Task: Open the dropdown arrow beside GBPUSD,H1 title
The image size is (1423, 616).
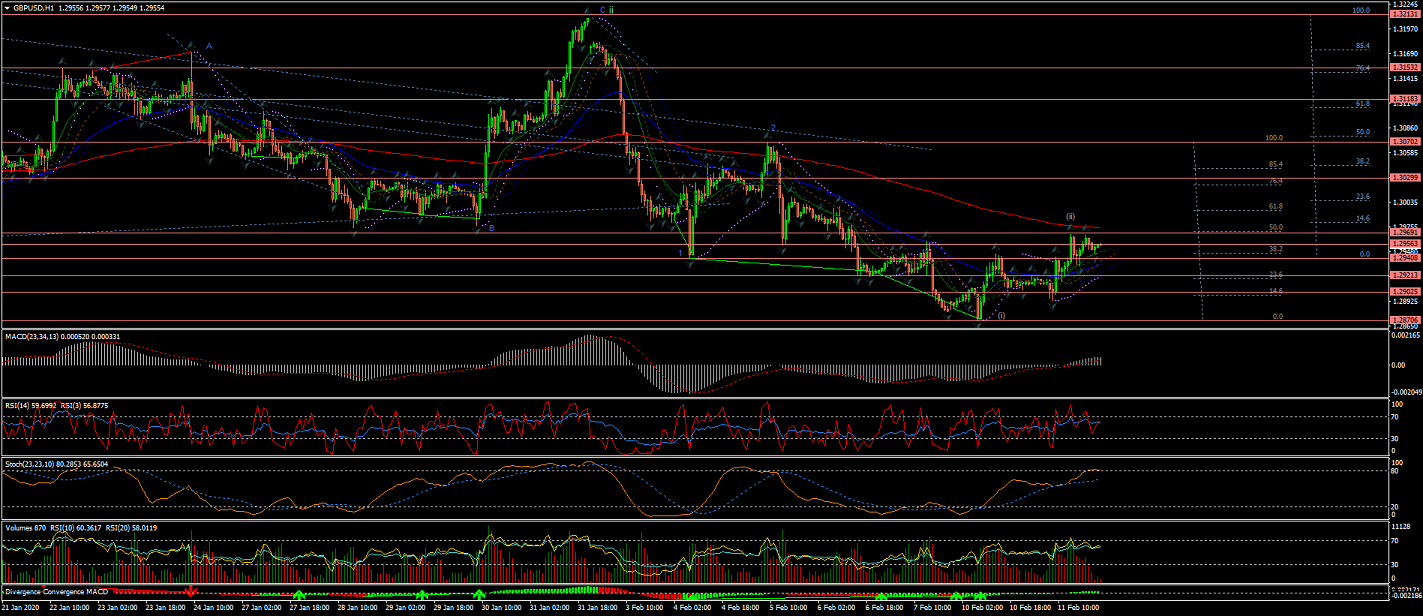Action: pos(7,7)
